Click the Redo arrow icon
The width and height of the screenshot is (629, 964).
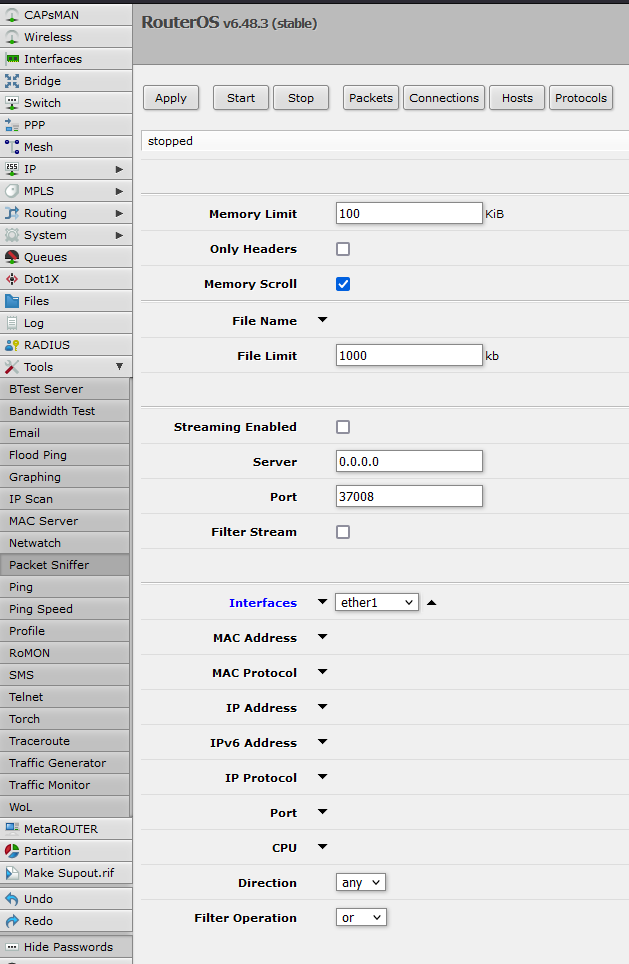(12, 921)
